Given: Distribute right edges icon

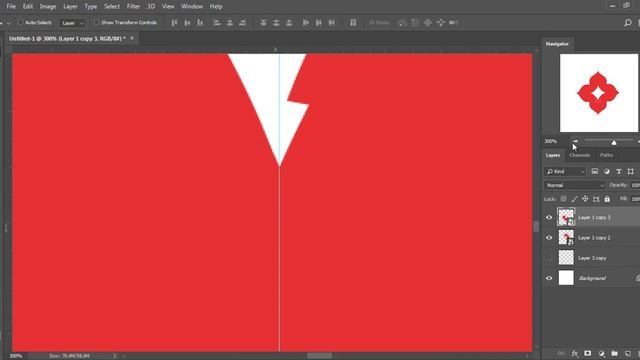Looking at the screenshot, I should [x=332, y=23].
